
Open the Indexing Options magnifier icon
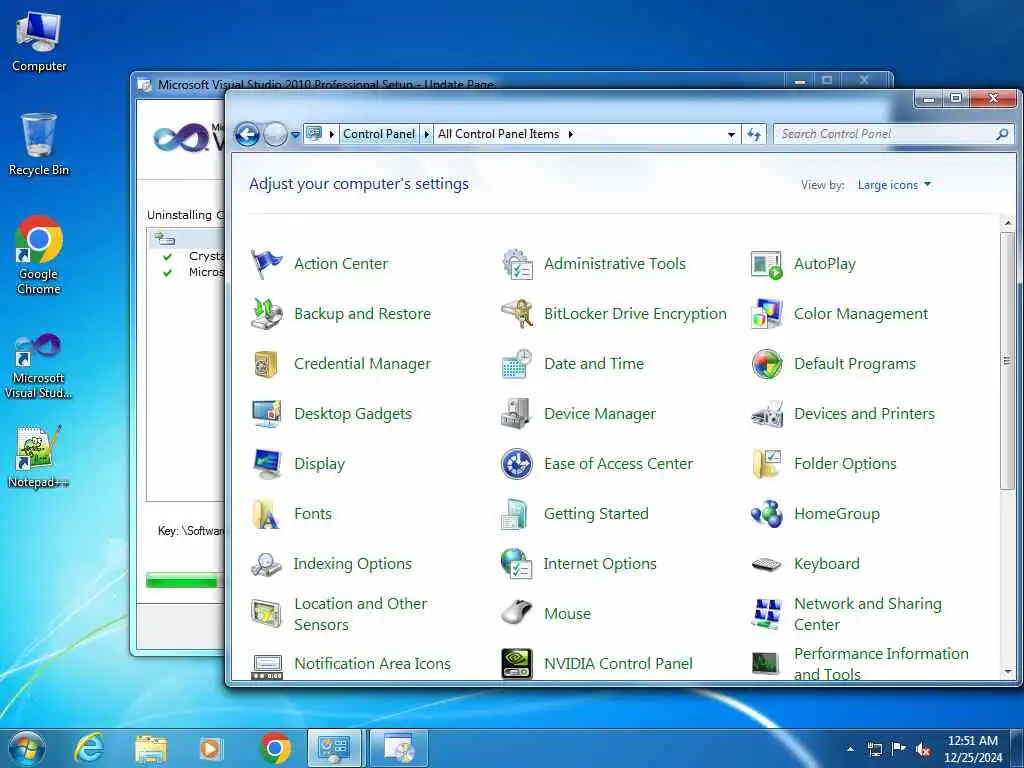(266, 564)
